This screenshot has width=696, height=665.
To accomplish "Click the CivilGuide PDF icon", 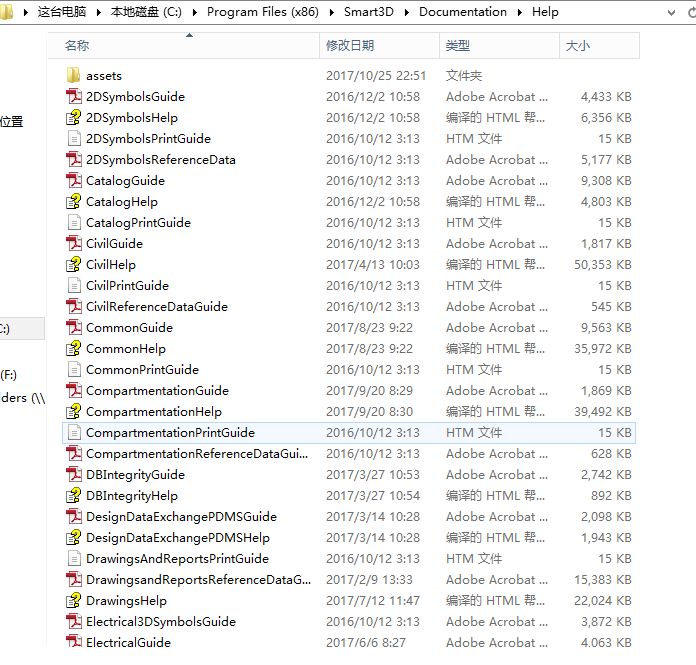I will (x=74, y=243).
